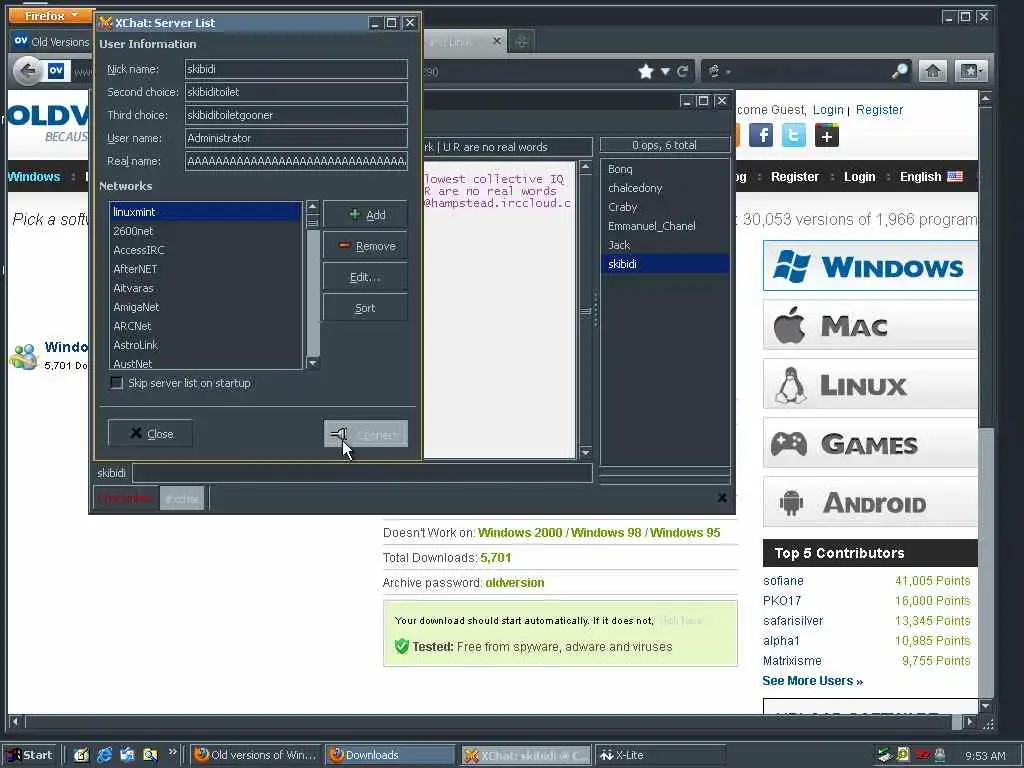This screenshot has height=768, width=1024.
Task: Open Windows in the site navigation bar
Action: click(x=34, y=176)
